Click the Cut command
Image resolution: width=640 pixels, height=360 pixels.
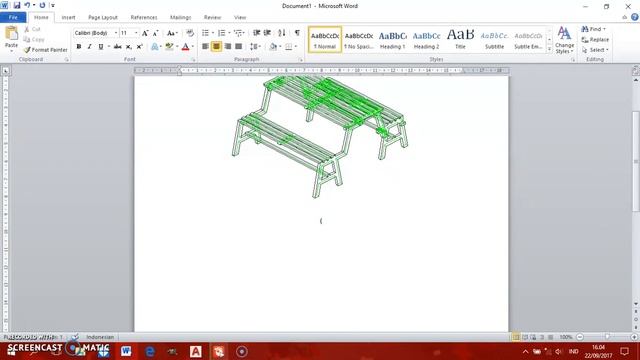click(32, 29)
